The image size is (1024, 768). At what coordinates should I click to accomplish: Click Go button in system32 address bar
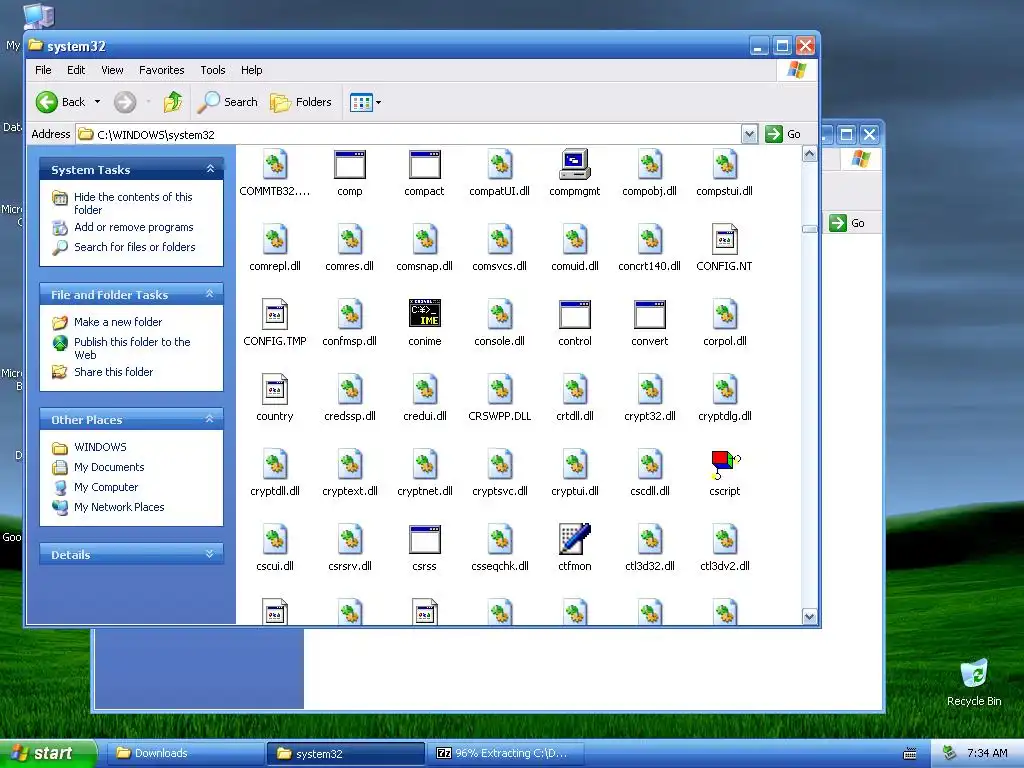pos(784,134)
